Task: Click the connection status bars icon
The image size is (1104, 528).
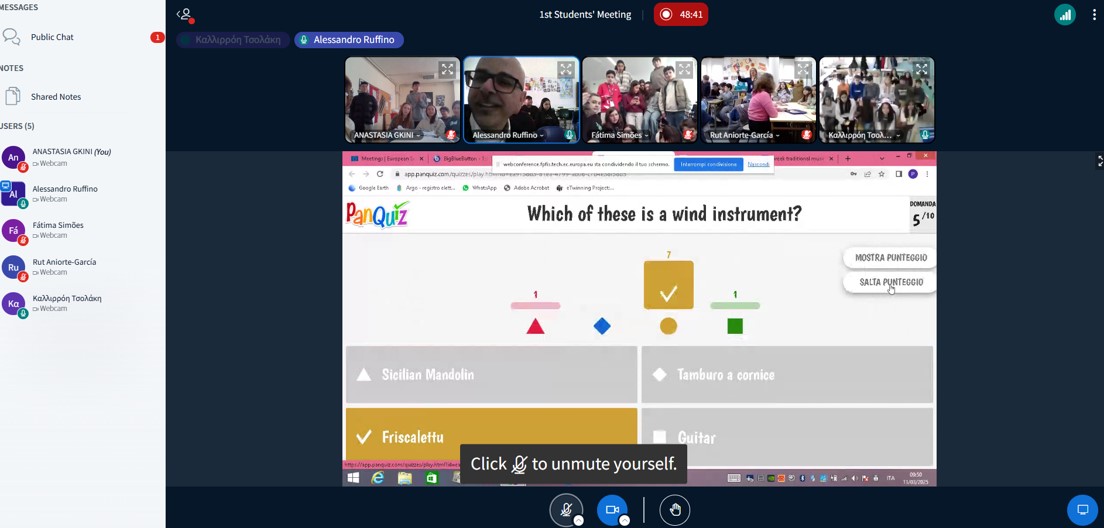Action: click(1065, 15)
